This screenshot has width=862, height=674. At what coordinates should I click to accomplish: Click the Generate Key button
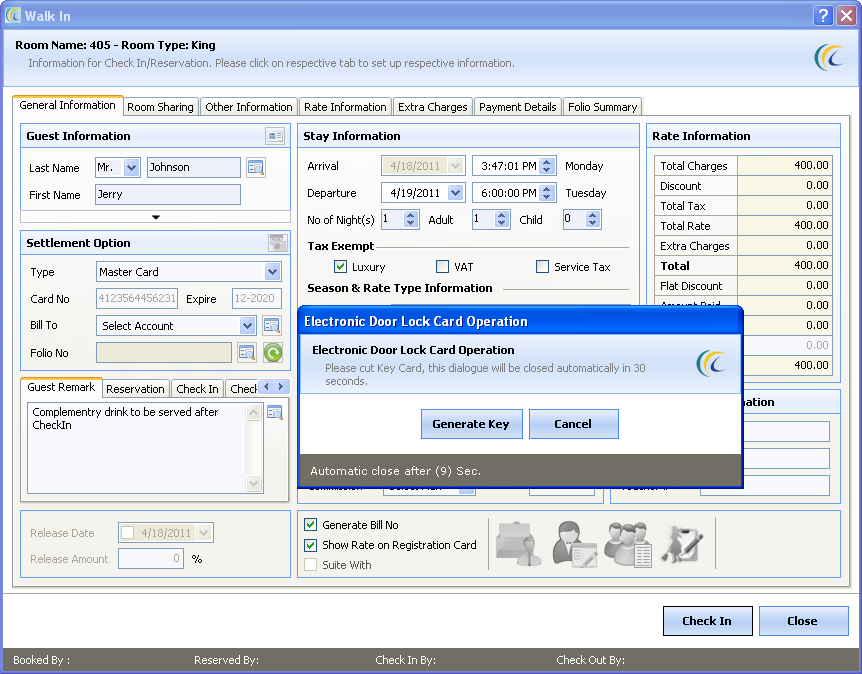[471, 424]
